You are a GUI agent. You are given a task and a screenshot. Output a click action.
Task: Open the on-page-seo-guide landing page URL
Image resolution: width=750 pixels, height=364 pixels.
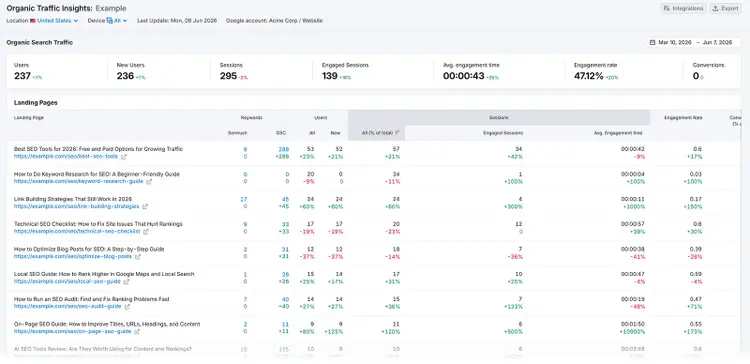72,331
